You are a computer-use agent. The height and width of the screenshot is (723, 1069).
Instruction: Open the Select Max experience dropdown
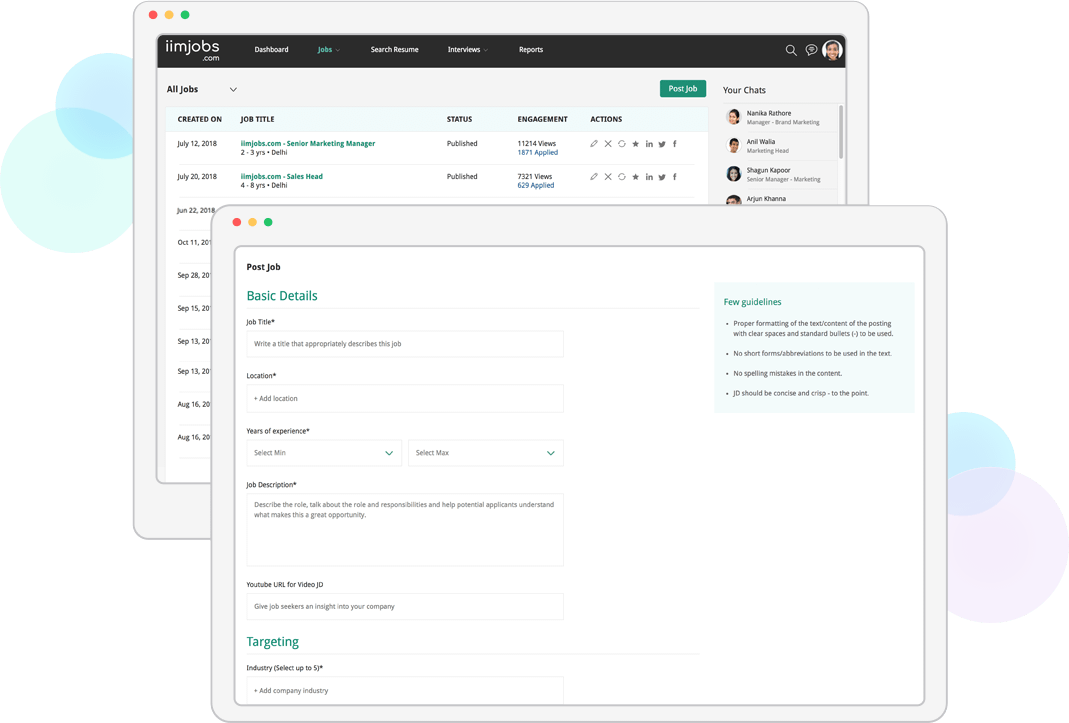click(485, 453)
